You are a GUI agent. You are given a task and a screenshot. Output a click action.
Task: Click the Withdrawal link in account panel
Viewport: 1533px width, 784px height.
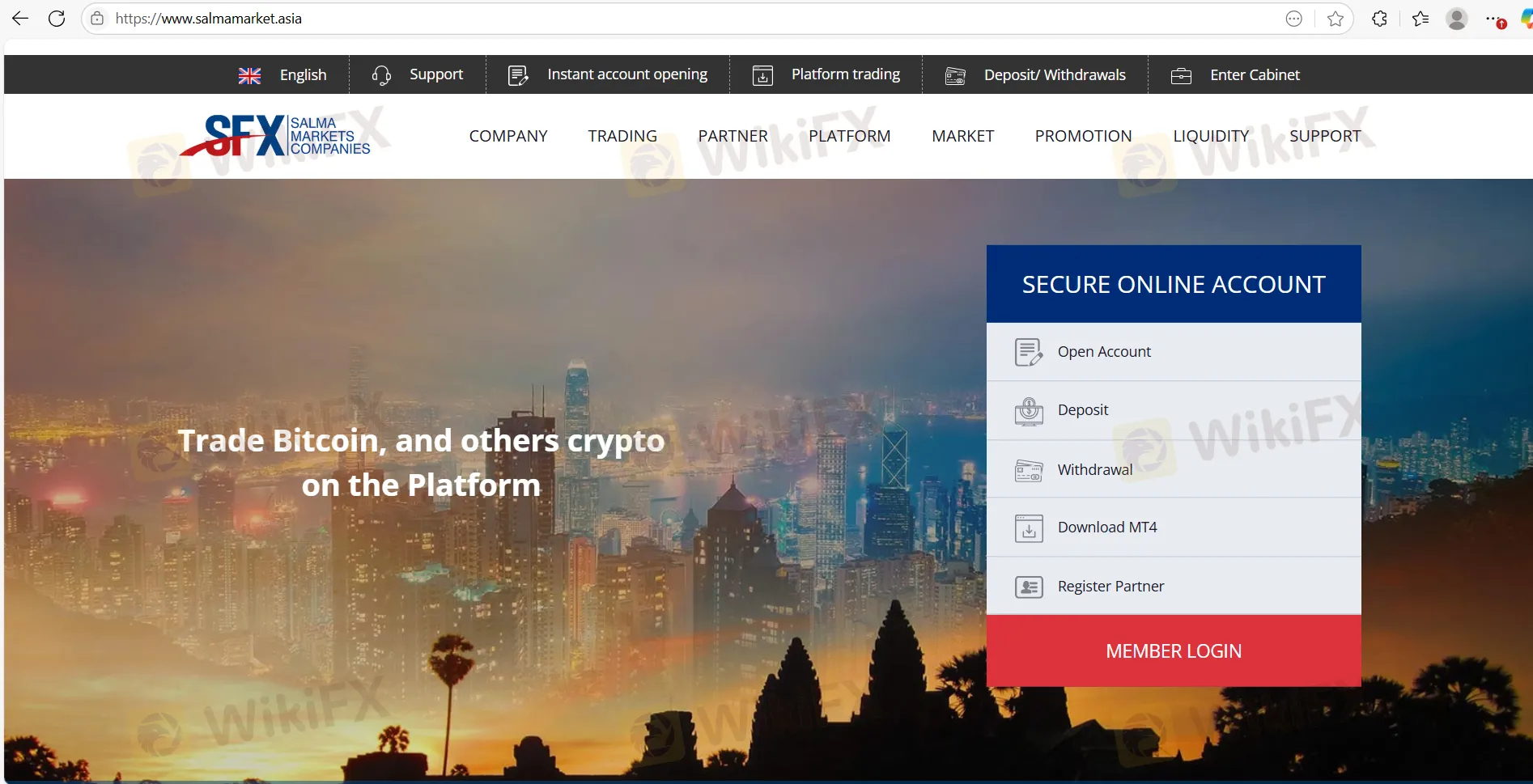pyautogui.click(x=1095, y=470)
